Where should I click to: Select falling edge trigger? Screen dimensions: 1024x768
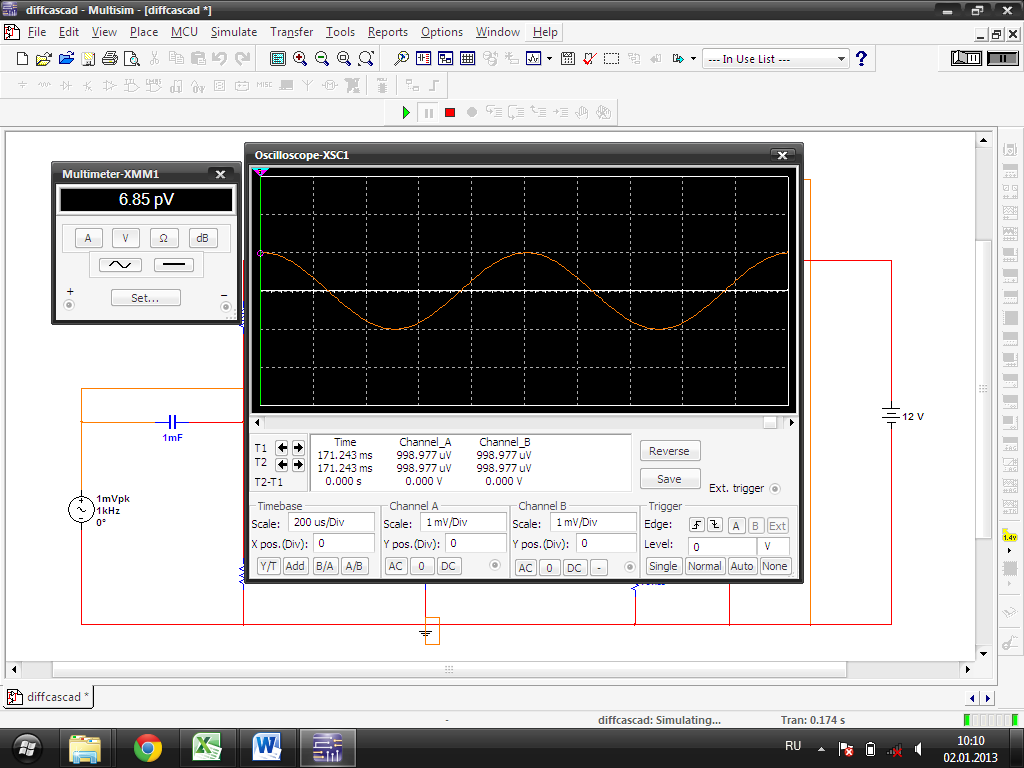[715, 525]
